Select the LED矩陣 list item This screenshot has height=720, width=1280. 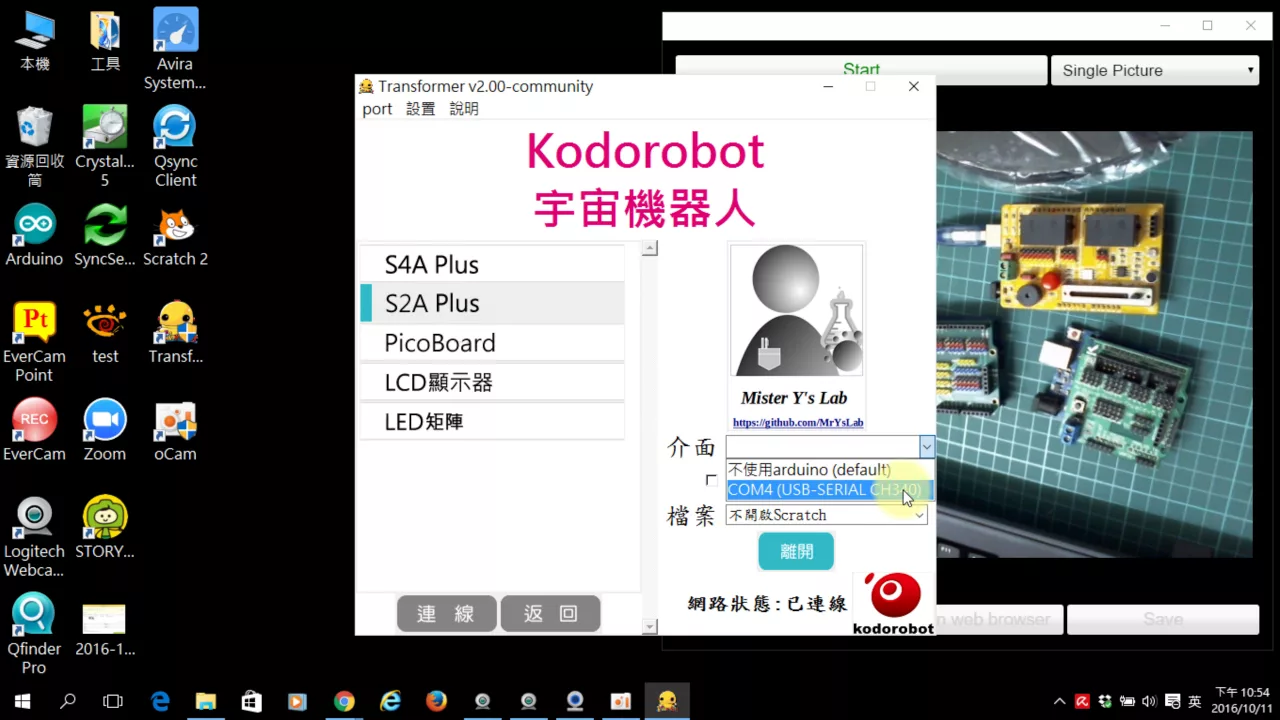click(x=492, y=421)
